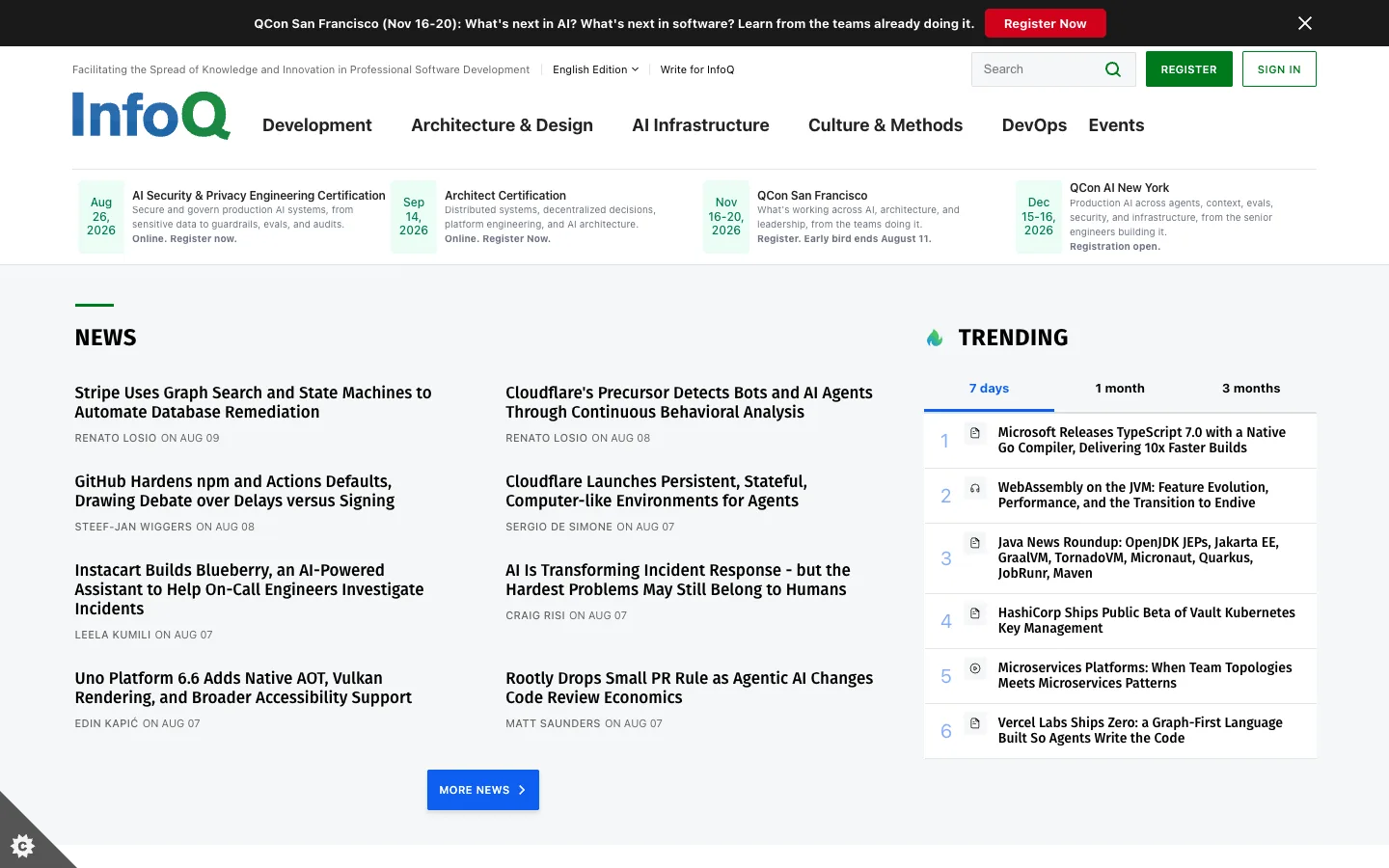The image size is (1389, 868).
Task: Open author Renato Losio under Stripe article
Action: point(116,438)
